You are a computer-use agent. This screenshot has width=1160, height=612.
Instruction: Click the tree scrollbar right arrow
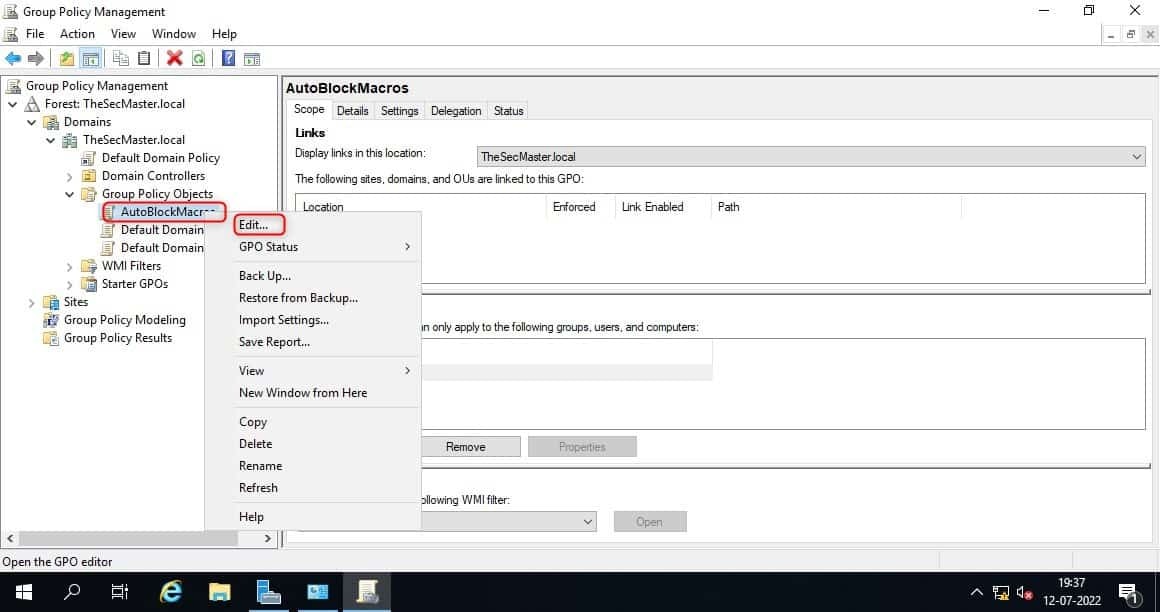click(x=268, y=539)
